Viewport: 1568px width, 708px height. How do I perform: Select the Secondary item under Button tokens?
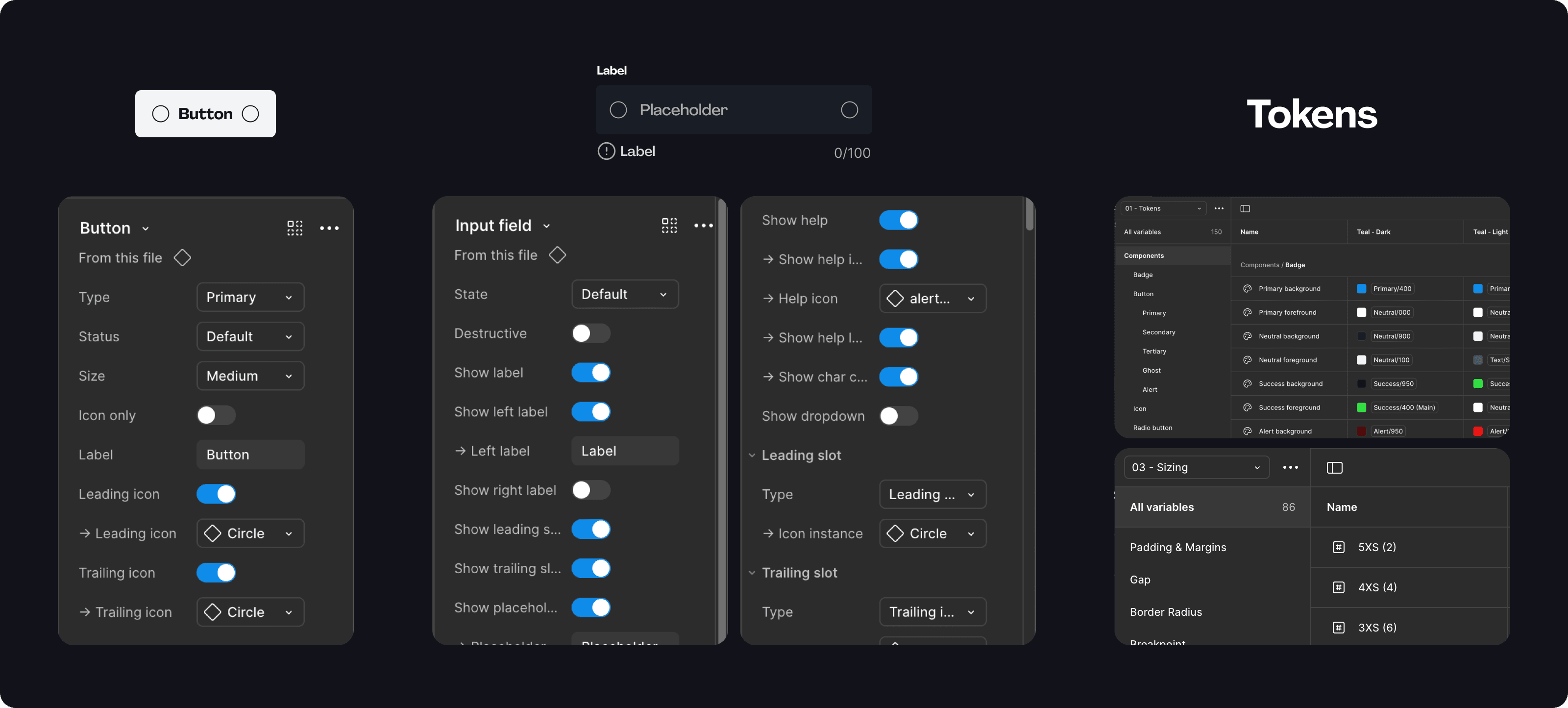(1158, 332)
